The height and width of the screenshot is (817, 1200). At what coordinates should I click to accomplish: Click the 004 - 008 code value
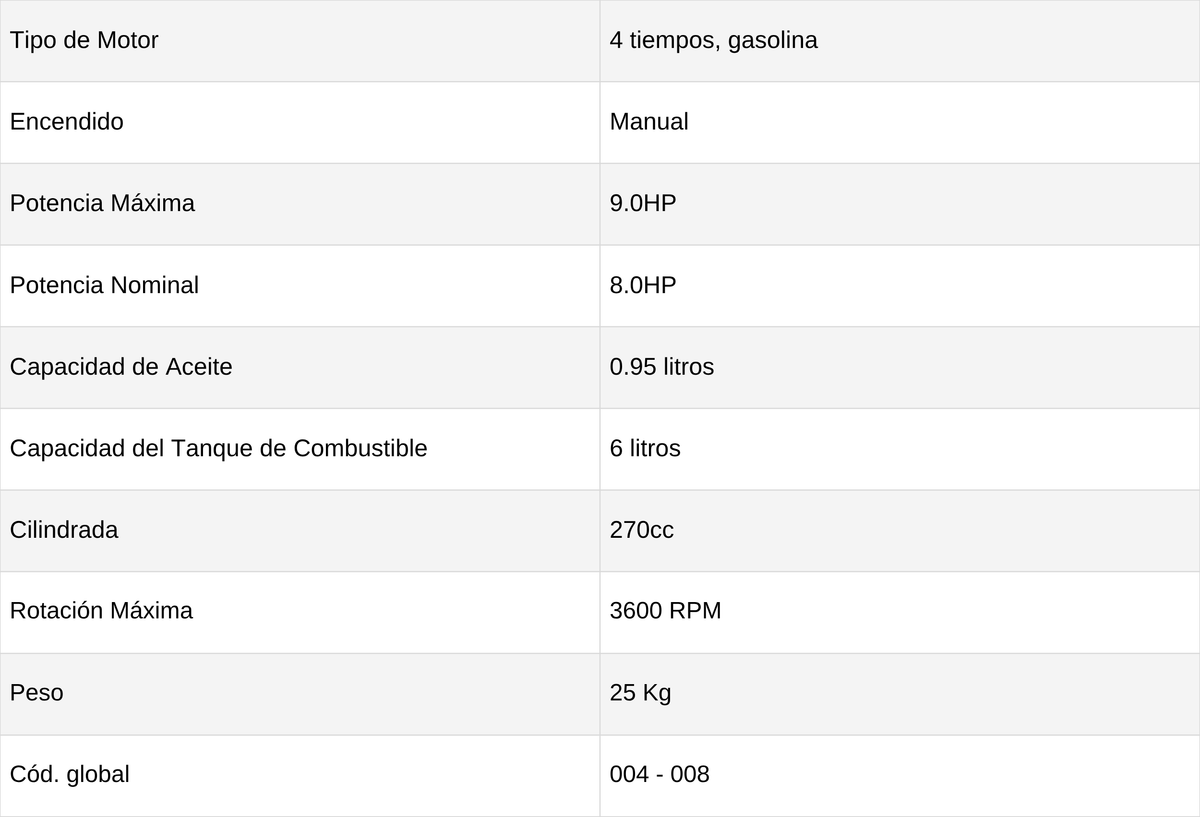(659, 774)
